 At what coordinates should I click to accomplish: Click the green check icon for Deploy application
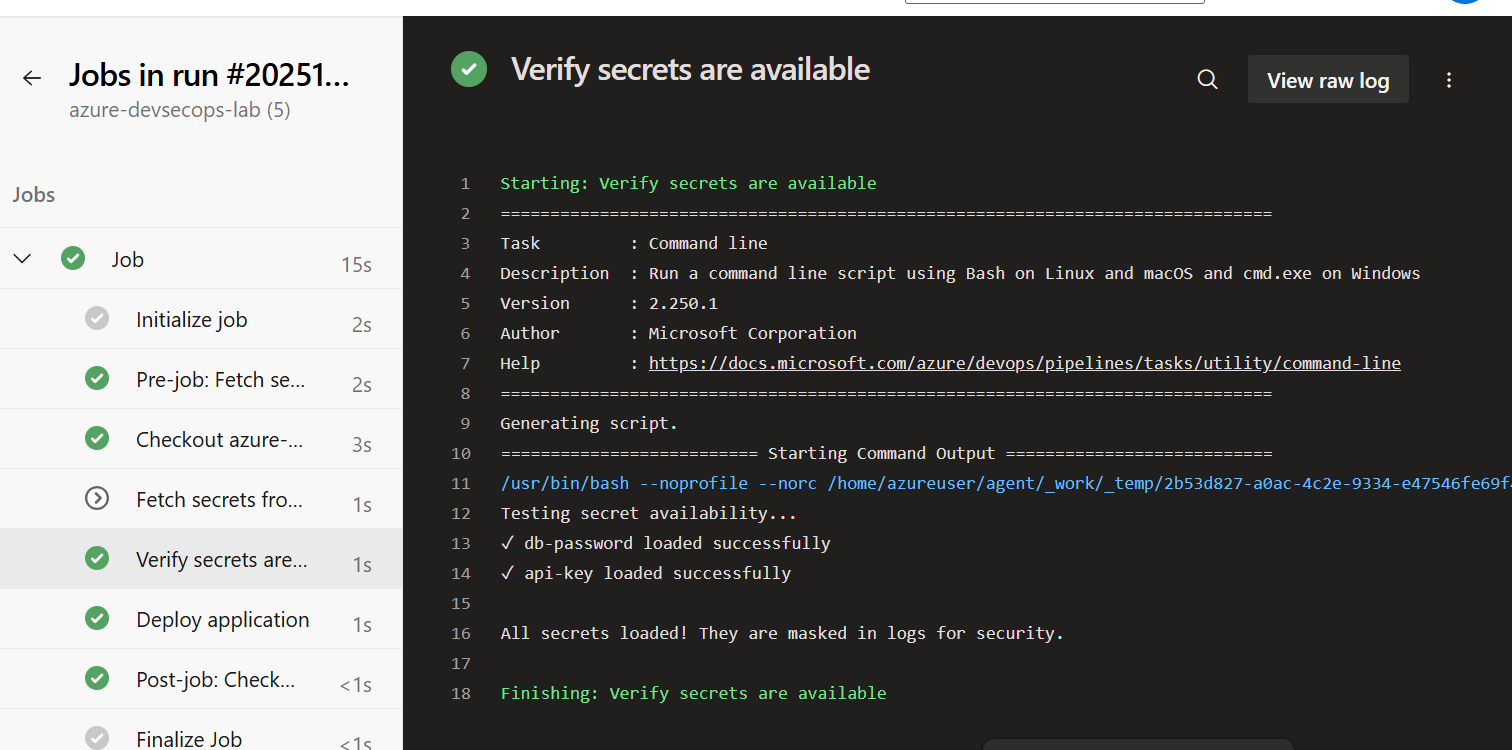coord(97,619)
